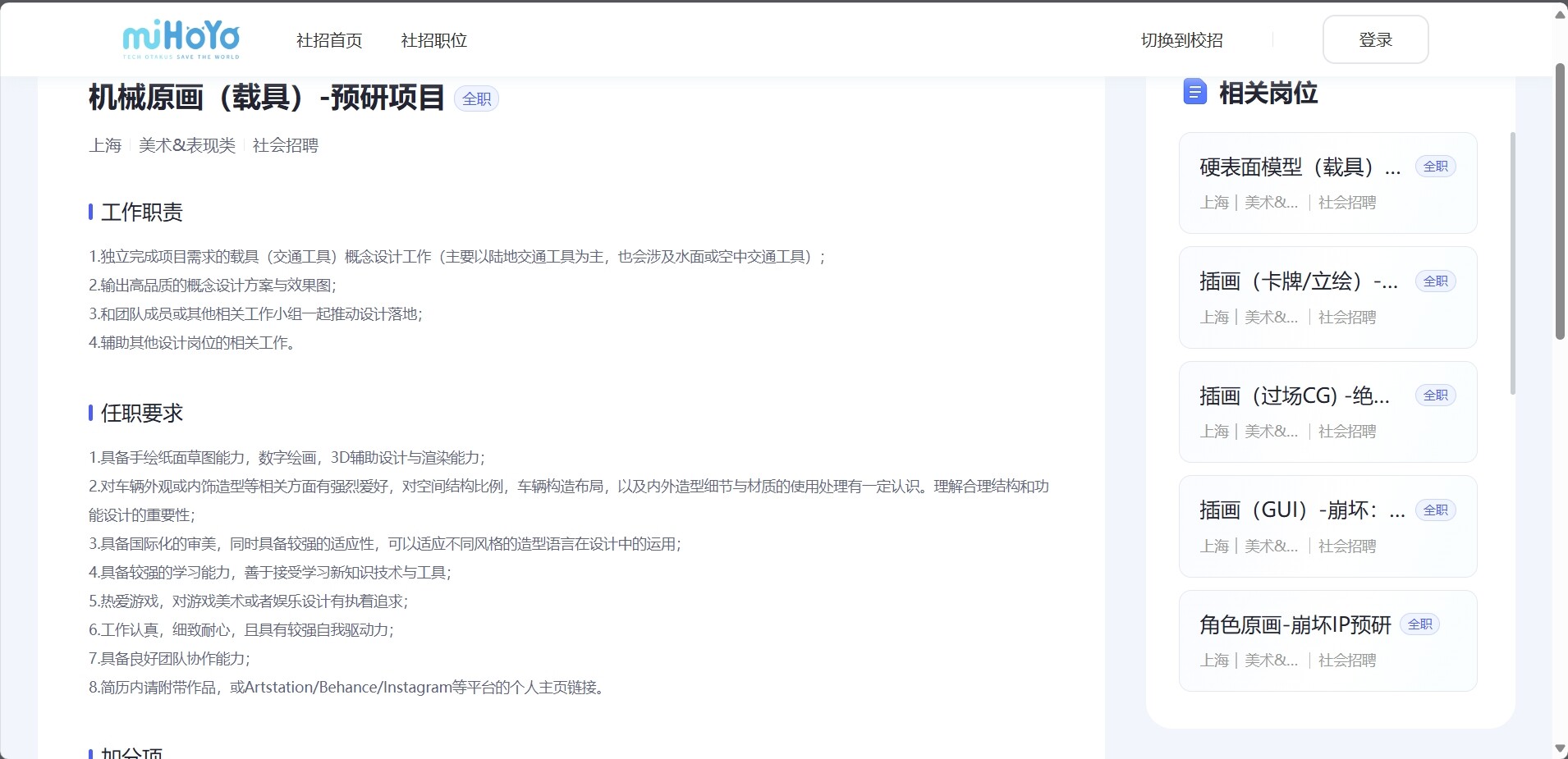Open 社招职位 navigation item
This screenshot has height=759, width=1568.
pos(433,40)
